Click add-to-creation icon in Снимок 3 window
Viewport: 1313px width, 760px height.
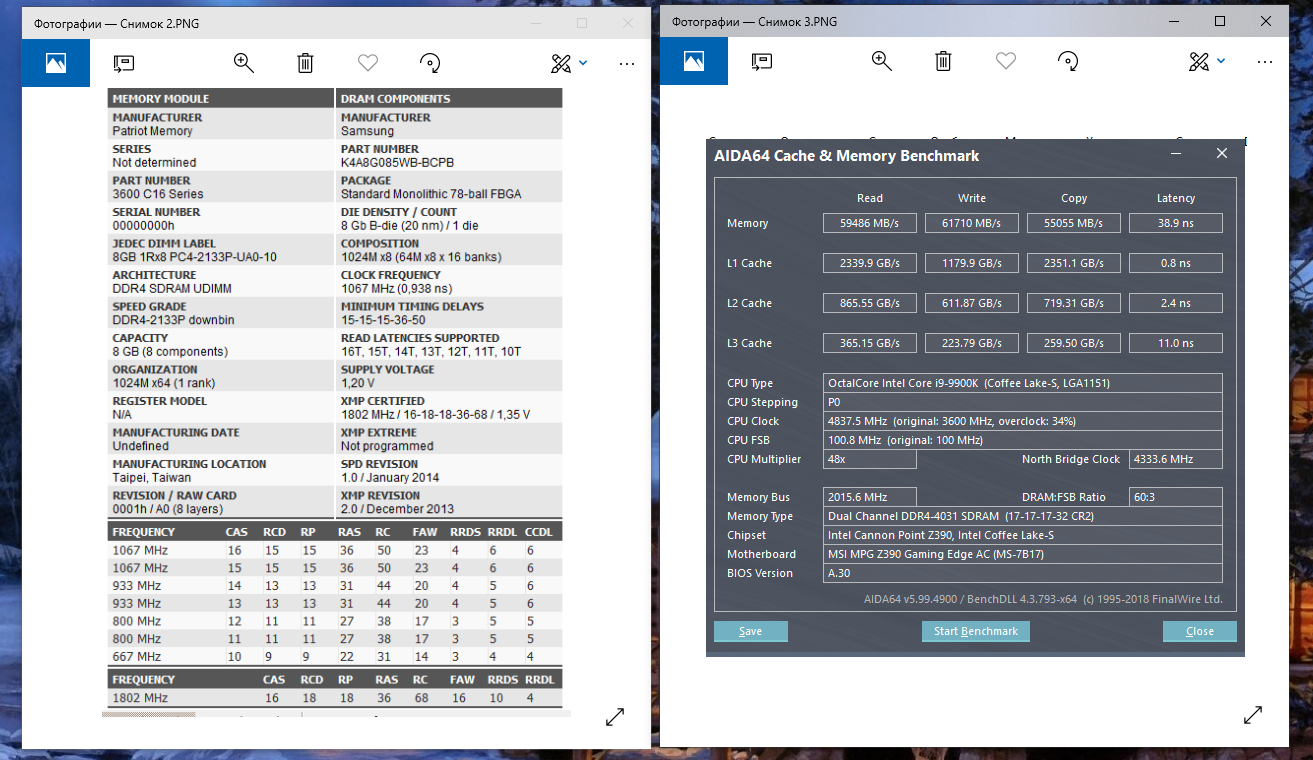[762, 61]
